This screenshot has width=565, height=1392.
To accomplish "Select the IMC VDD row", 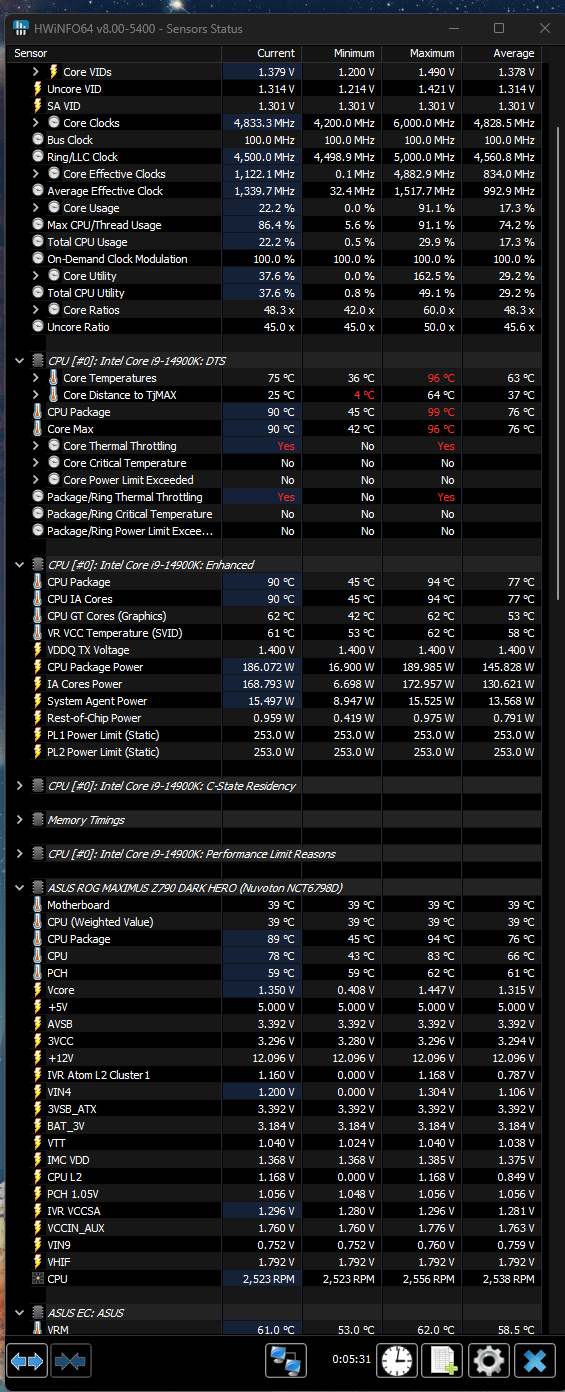I will point(275,1160).
